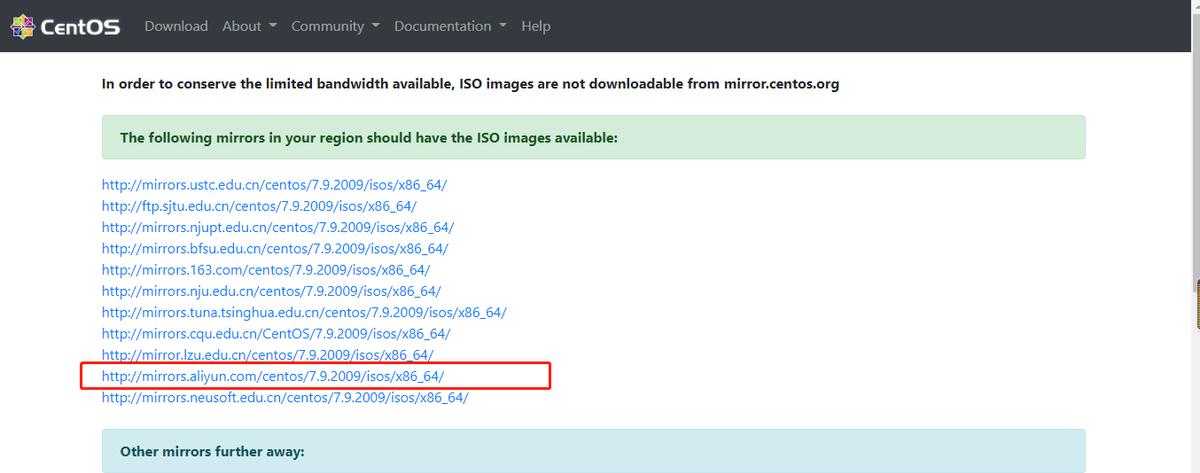The width and height of the screenshot is (1200, 473).
Task: Expand the About dropdown menu
Action: [x=249, y=26]
